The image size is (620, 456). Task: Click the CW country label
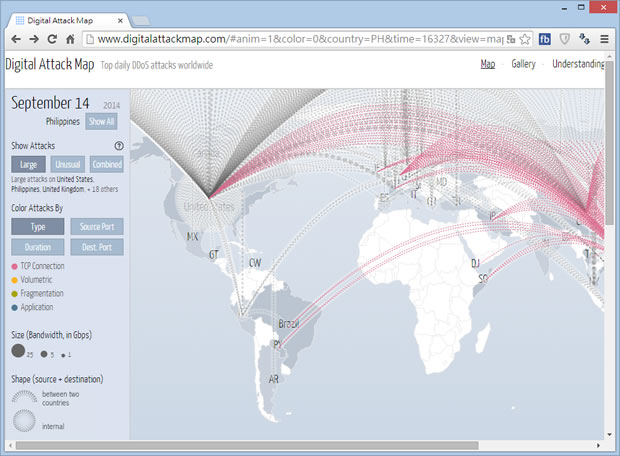pos(255,263)
